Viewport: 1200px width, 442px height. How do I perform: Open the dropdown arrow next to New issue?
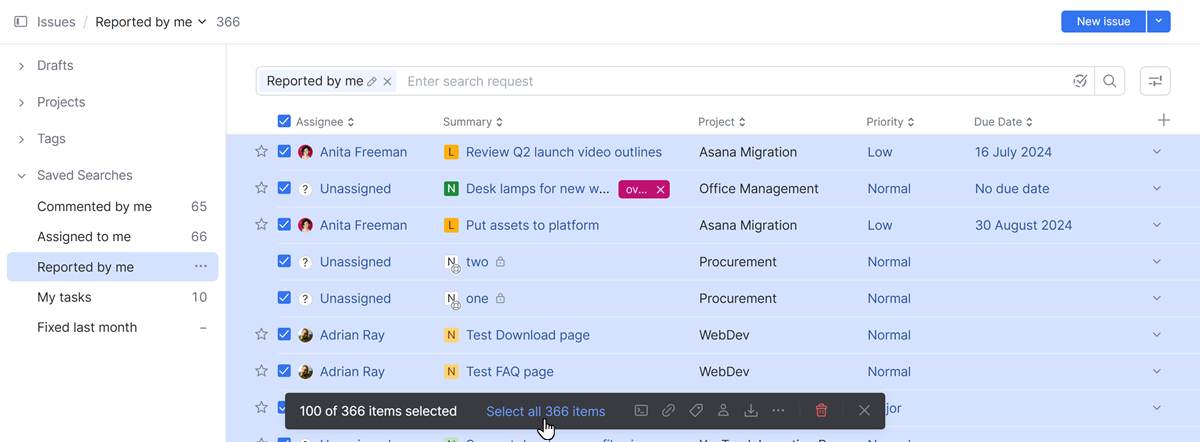[1158, 22]
